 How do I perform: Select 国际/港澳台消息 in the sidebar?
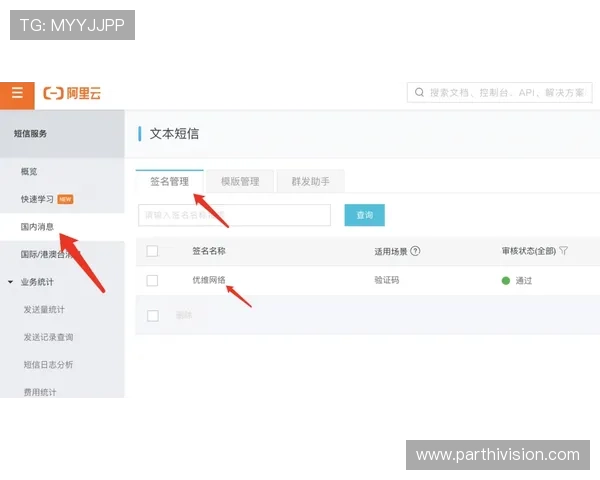(51, 254)
